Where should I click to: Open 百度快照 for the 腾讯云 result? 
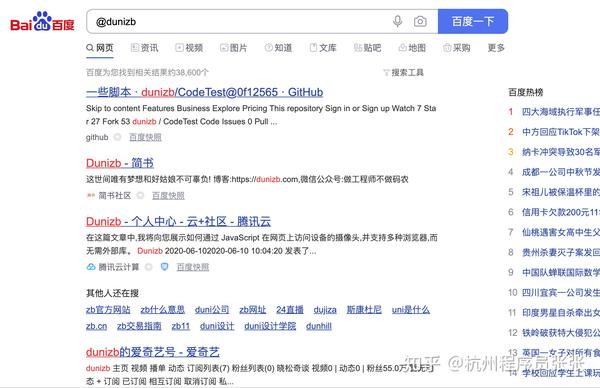[193, 267]
